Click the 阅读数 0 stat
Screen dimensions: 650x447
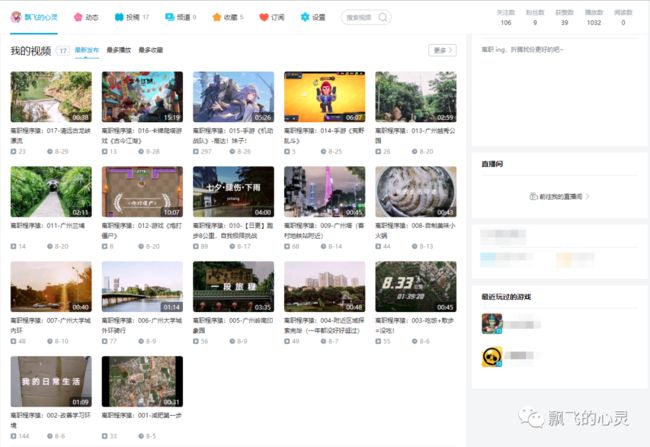pyautogui.click(x=623, y=17)
